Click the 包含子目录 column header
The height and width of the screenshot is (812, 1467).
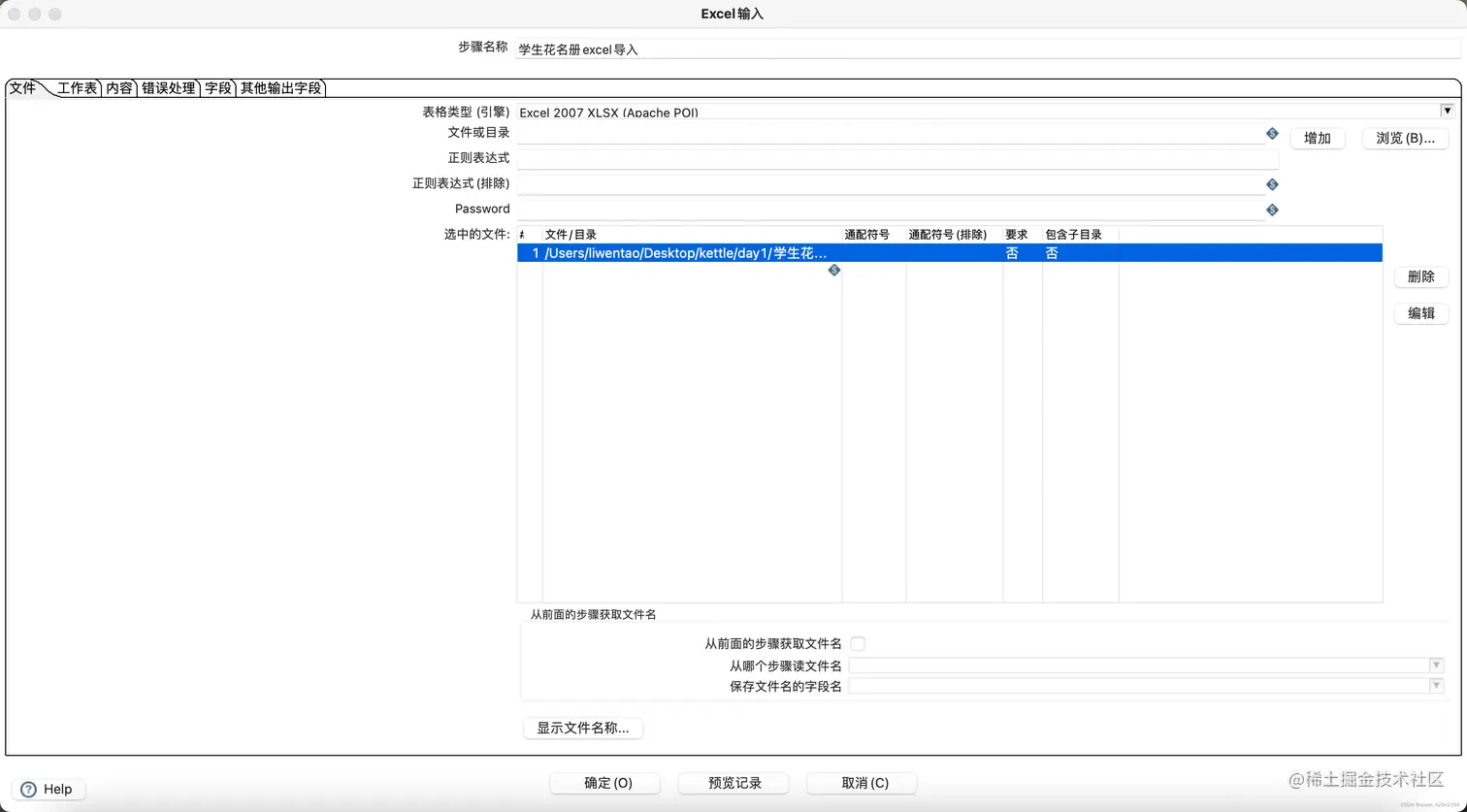click(1081, 235)
